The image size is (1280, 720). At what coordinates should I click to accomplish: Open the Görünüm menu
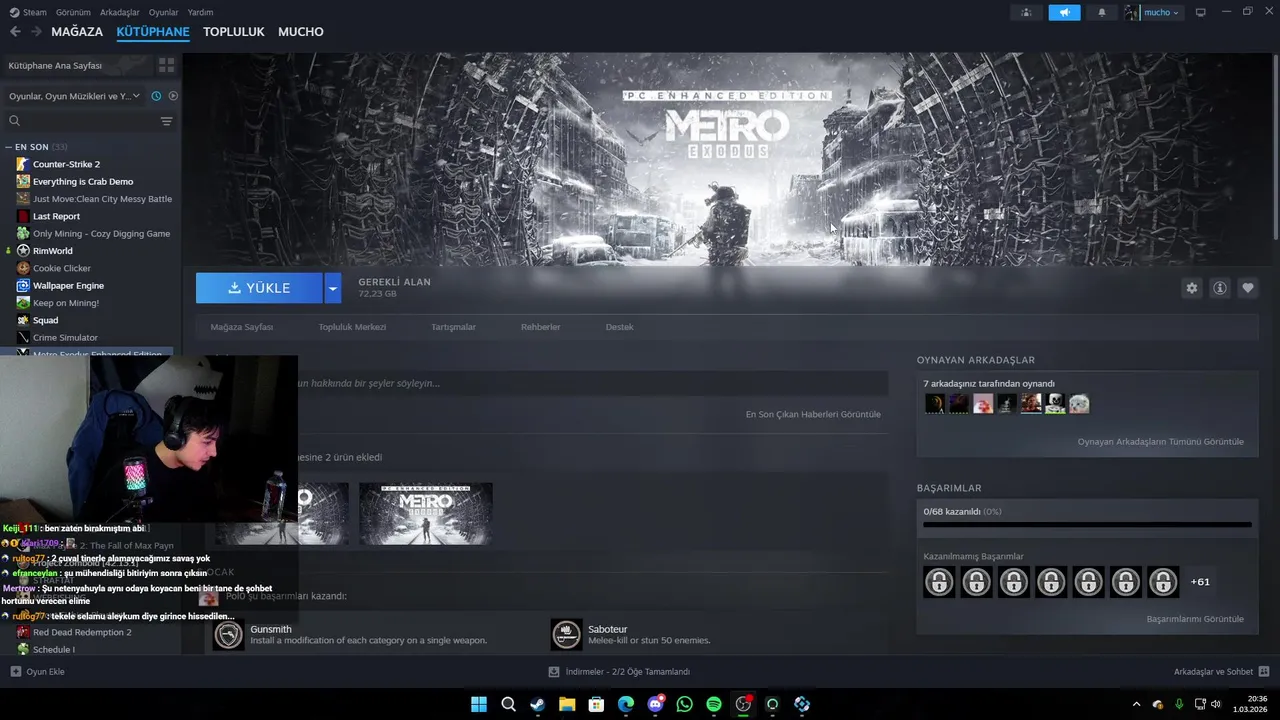73,12
